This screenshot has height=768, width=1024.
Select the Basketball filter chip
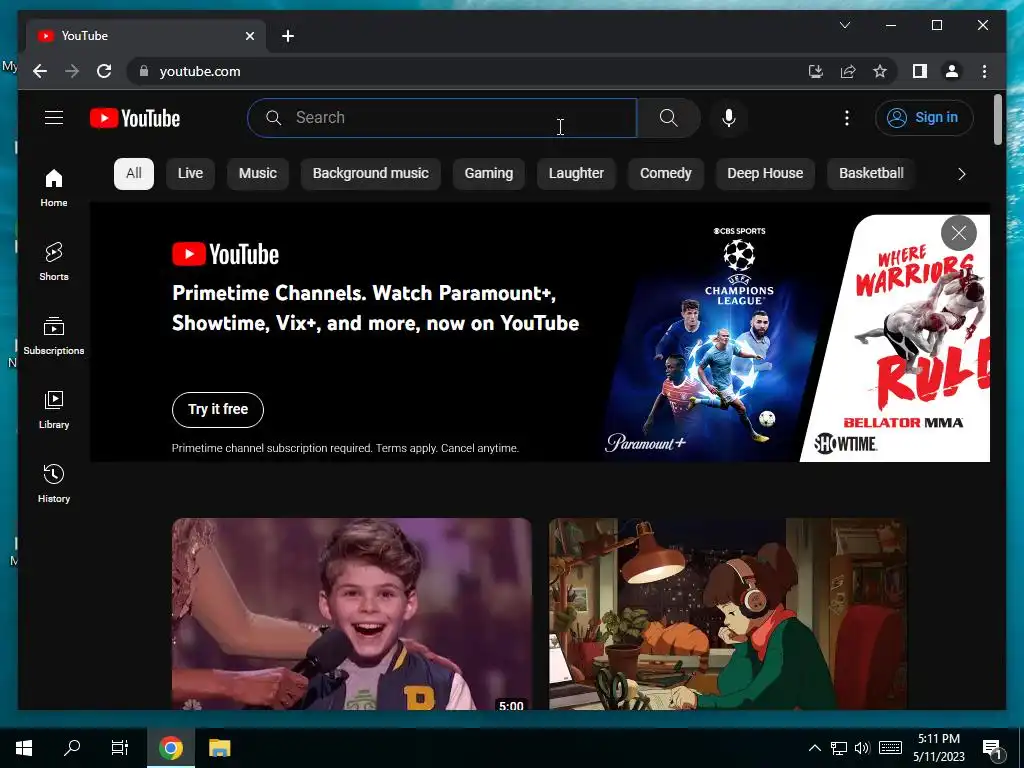[871, 173]
